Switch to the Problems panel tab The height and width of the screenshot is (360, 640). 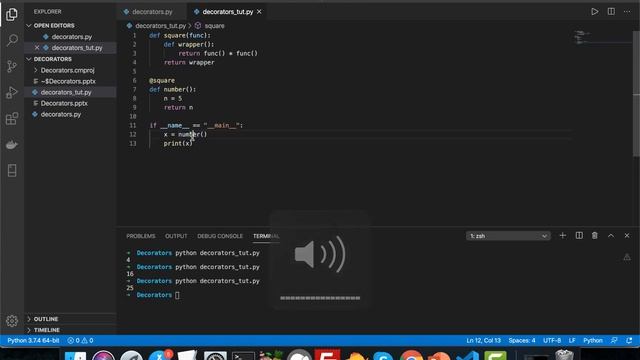(x=140, y=236)
